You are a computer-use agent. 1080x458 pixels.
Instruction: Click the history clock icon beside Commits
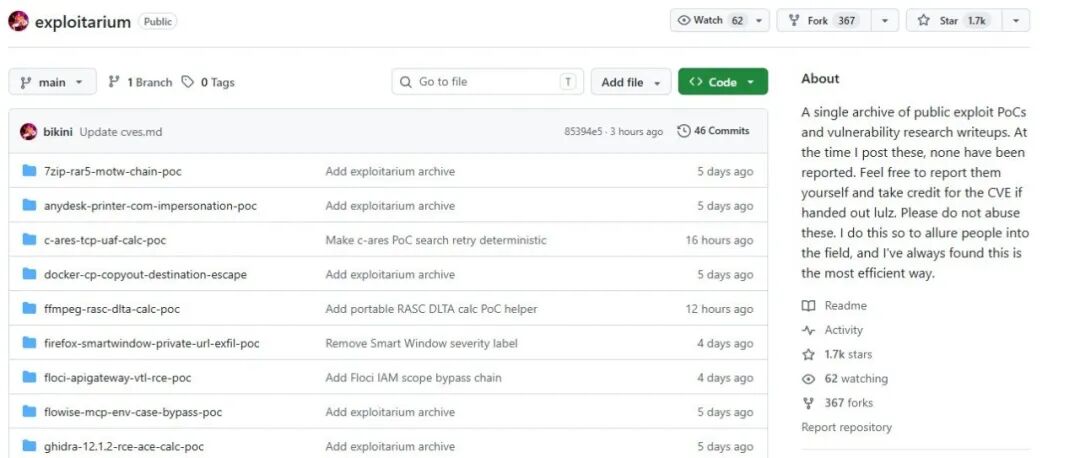pyautogui.click(x=683, y=131)
